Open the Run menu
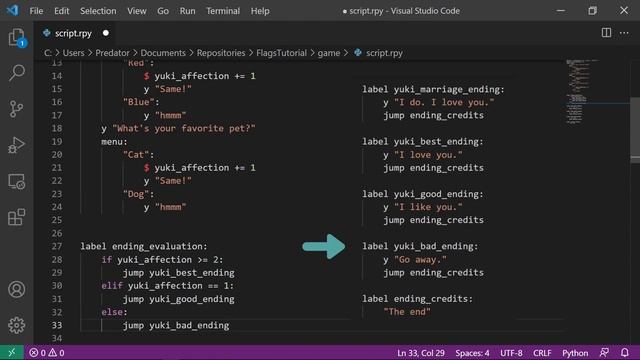640x360 pixels. (x=187, y=11)
